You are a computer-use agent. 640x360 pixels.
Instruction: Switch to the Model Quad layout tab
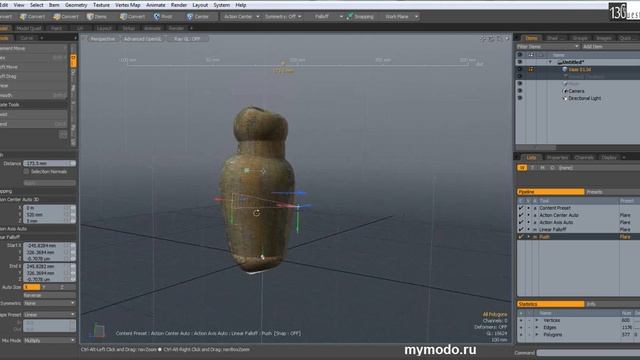pos(29,28)
